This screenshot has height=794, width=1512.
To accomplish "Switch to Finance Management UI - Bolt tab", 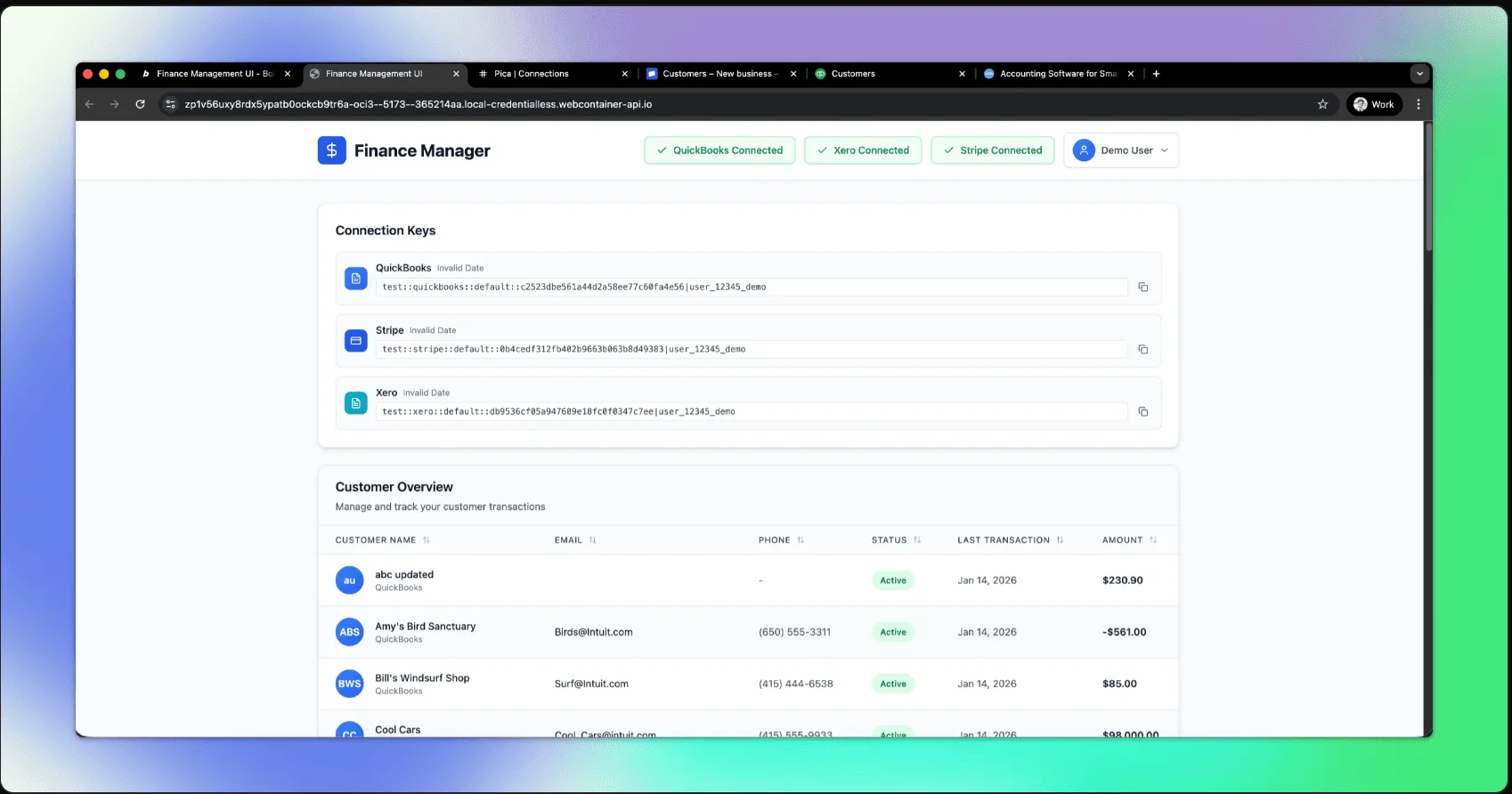I will 215,74.
